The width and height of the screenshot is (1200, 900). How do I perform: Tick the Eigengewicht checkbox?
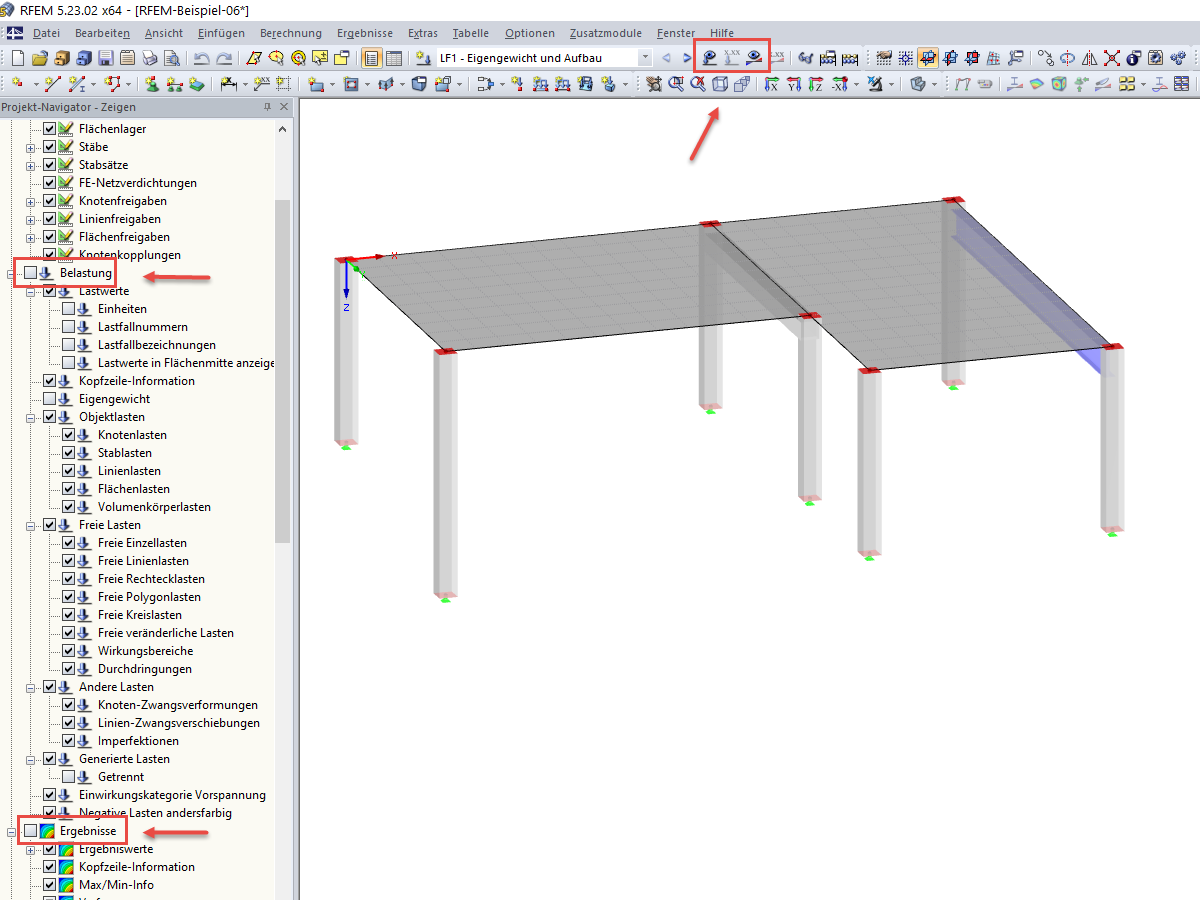click(x=49, y=399)
